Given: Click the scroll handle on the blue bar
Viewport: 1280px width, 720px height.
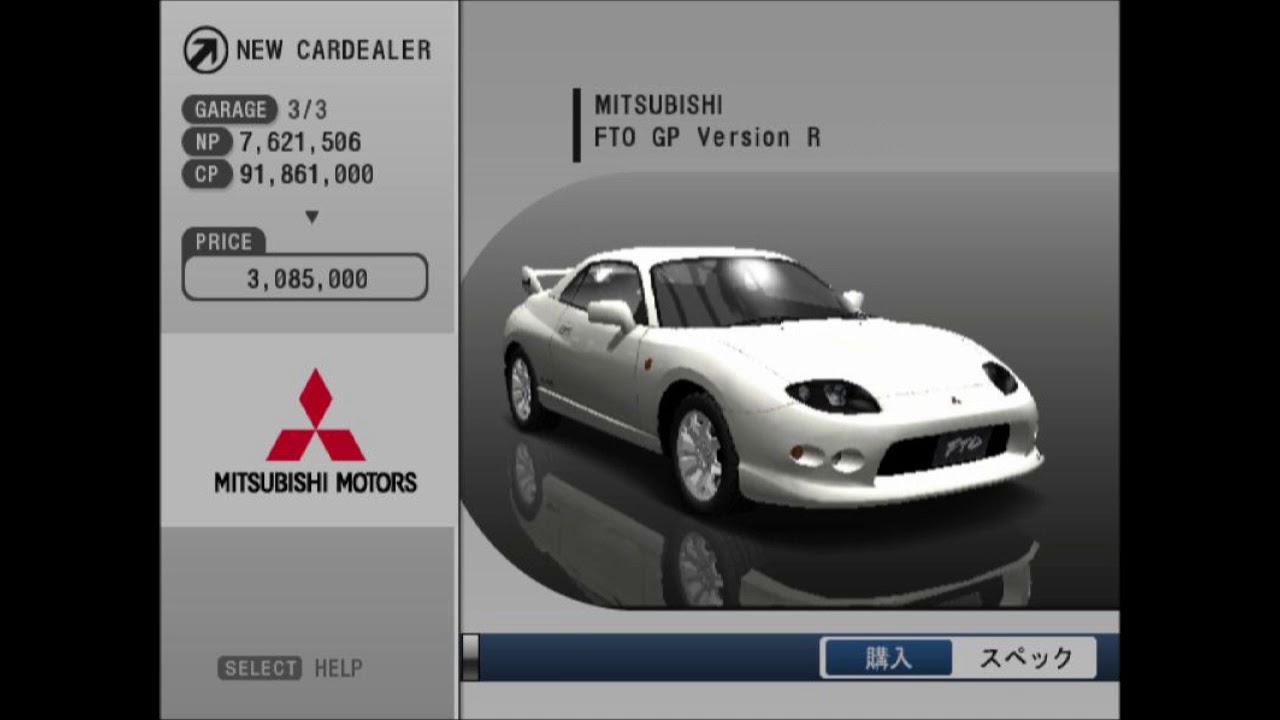Looking at the screenshot, I should tap(469, 658).
